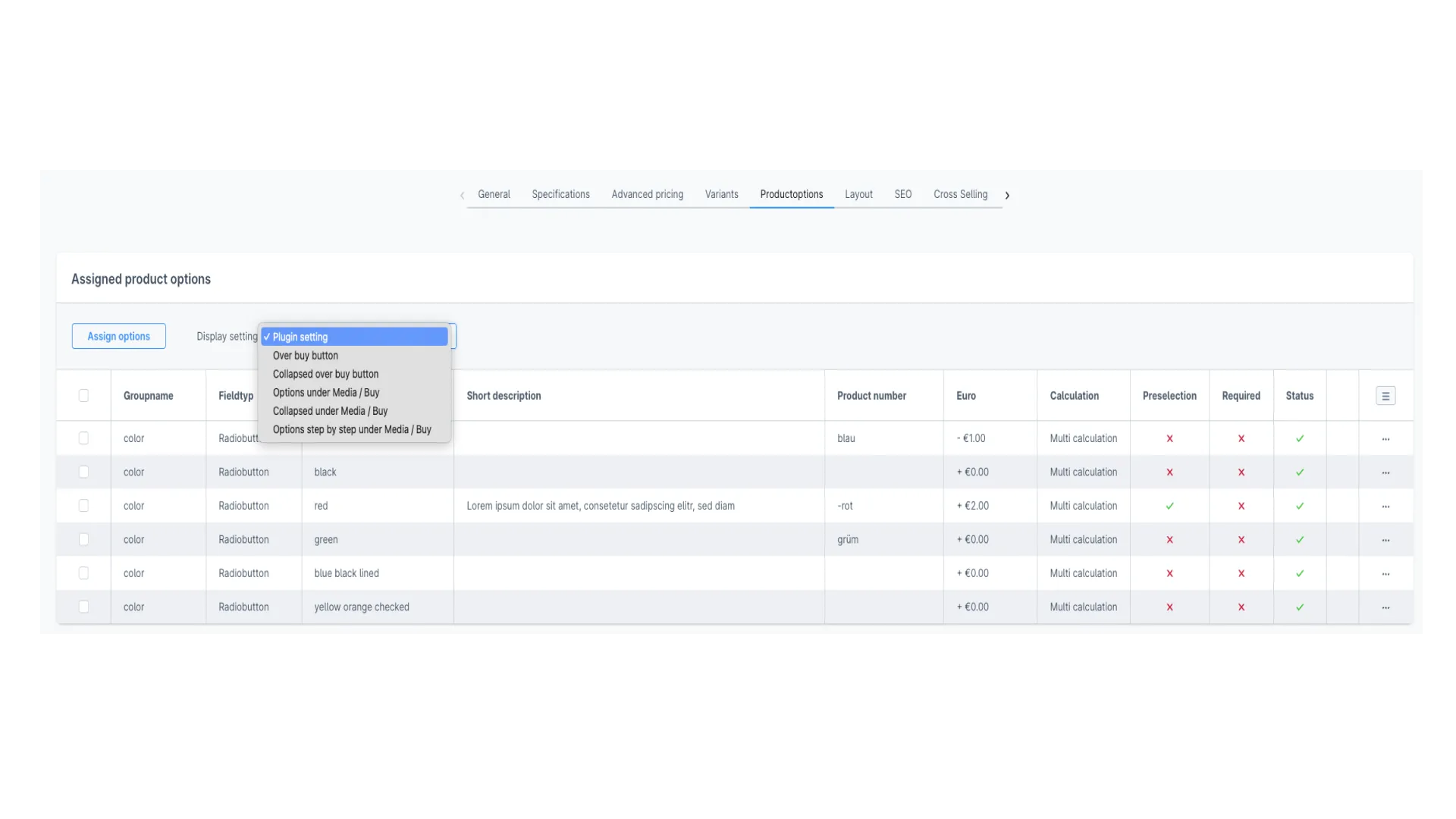
Task: Select Over buy button display setting
Action: coord(306,355)
